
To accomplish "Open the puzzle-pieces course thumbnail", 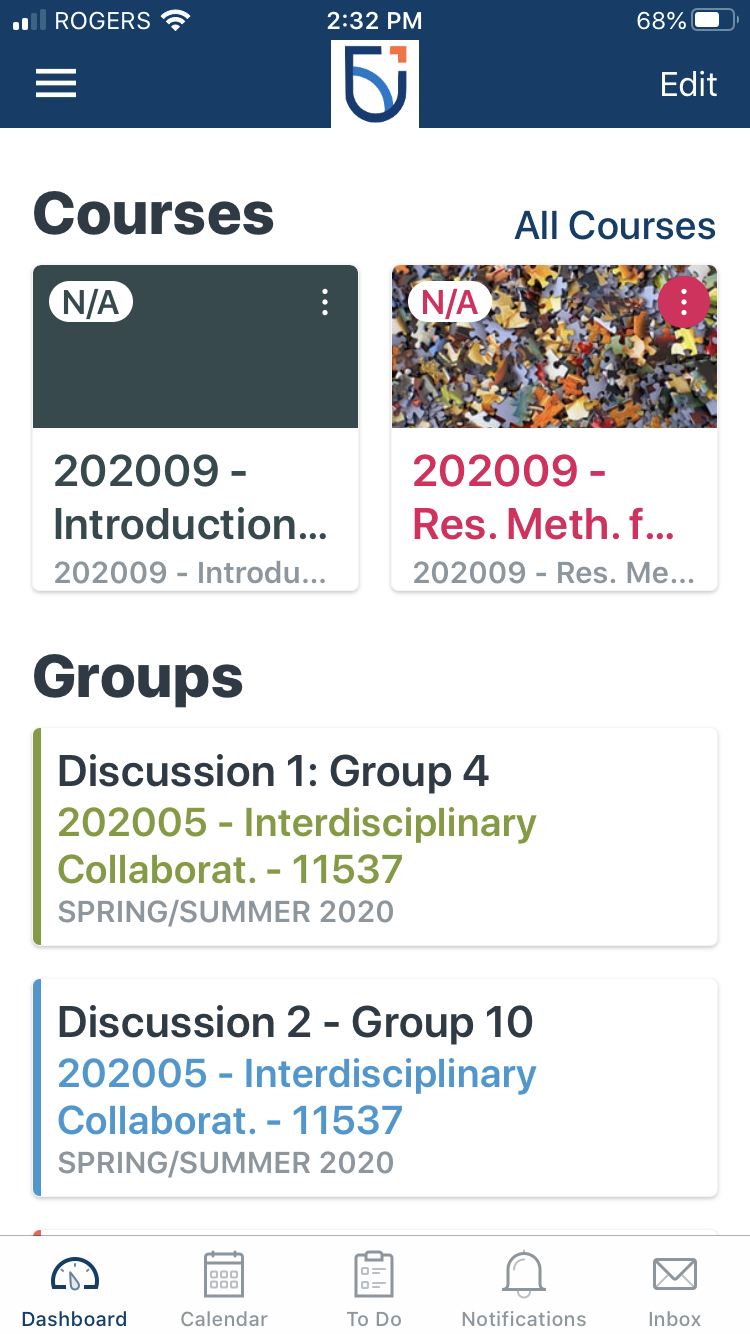I will 554,380.
